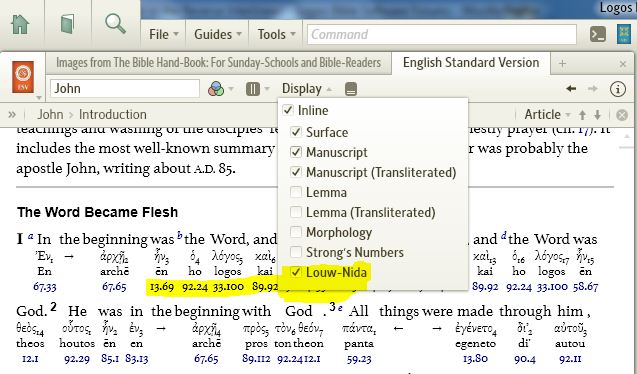
Task: Toggle the reading view book icon
Action: (x=351, y=89)
